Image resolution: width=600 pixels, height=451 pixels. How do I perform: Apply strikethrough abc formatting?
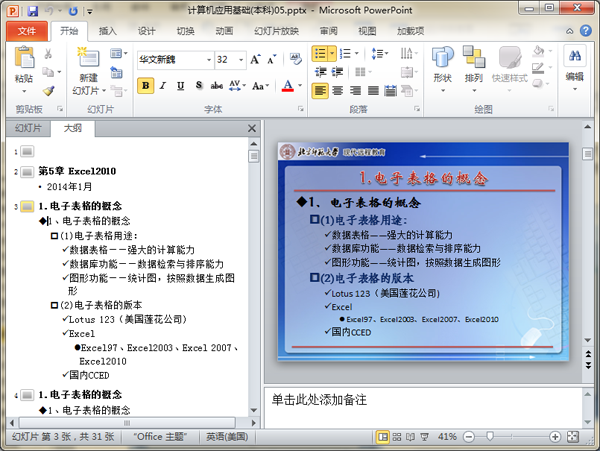click(217, 85)
